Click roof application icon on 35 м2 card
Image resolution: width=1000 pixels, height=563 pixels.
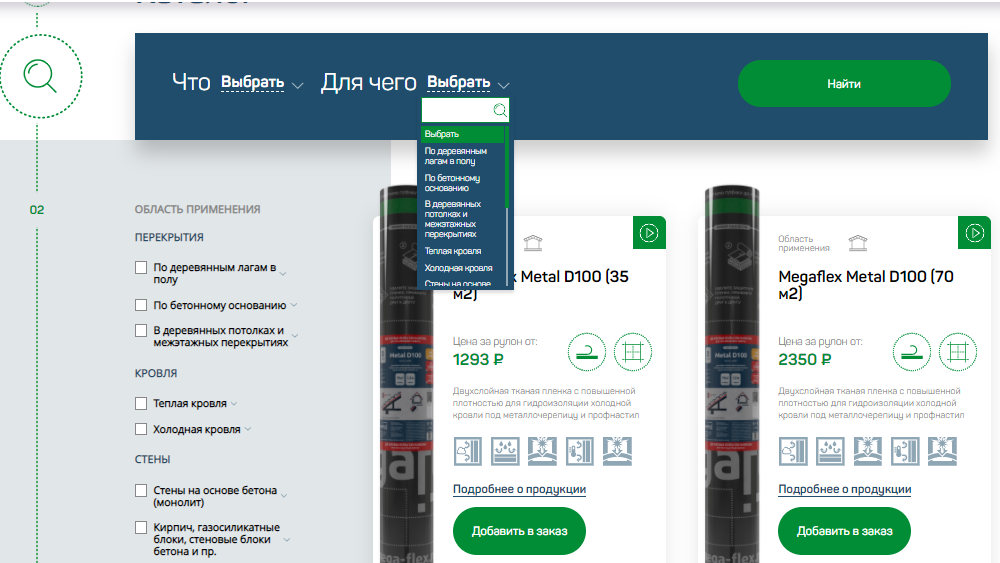point(533,243)
